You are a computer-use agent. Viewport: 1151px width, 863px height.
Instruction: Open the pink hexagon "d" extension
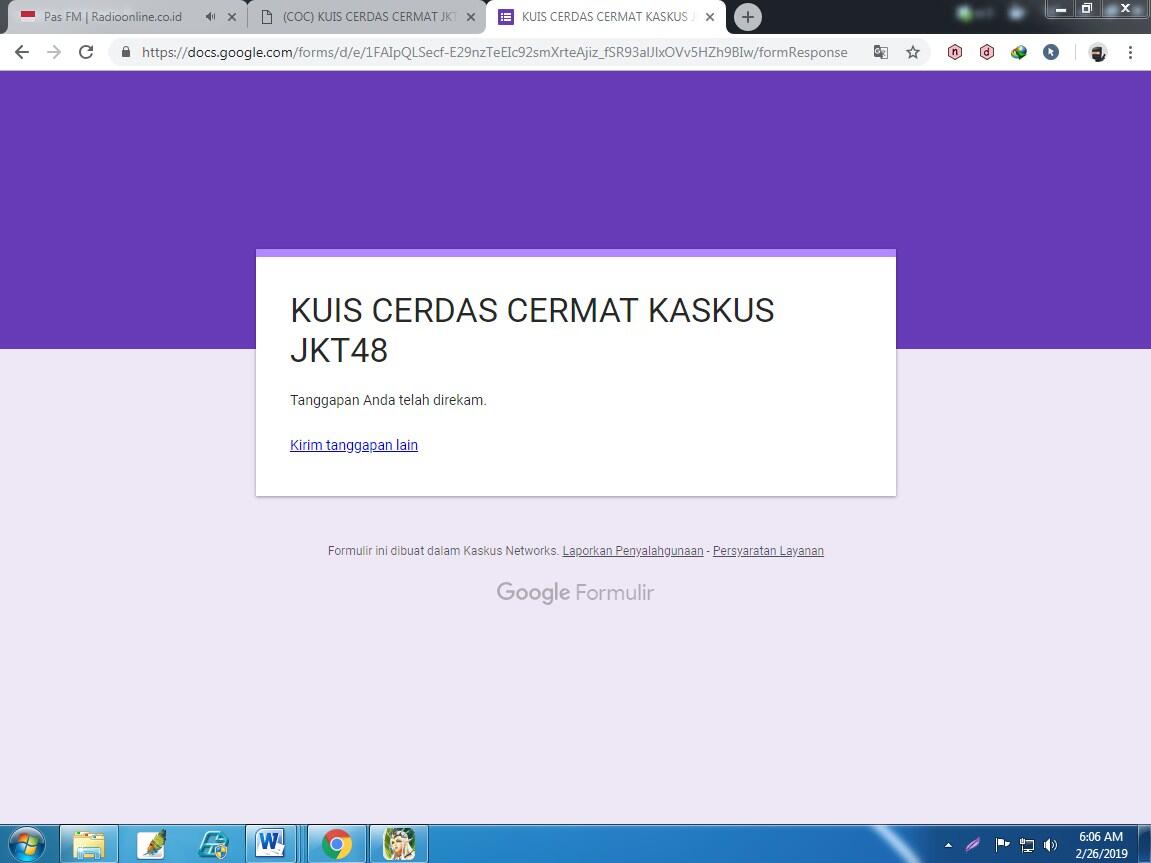pos(987,52)
